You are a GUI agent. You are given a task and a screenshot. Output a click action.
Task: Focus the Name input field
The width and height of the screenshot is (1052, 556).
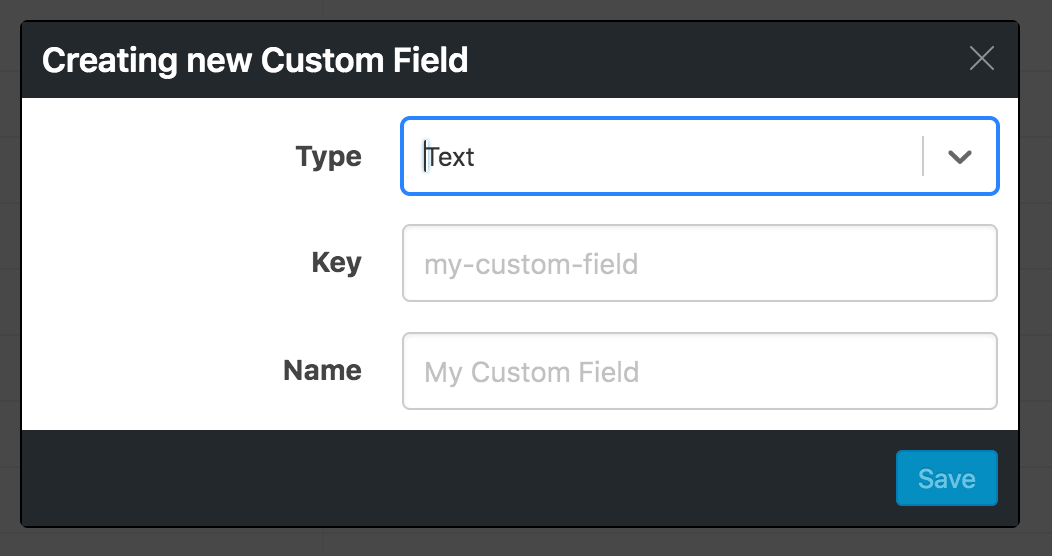pos(700,371)
